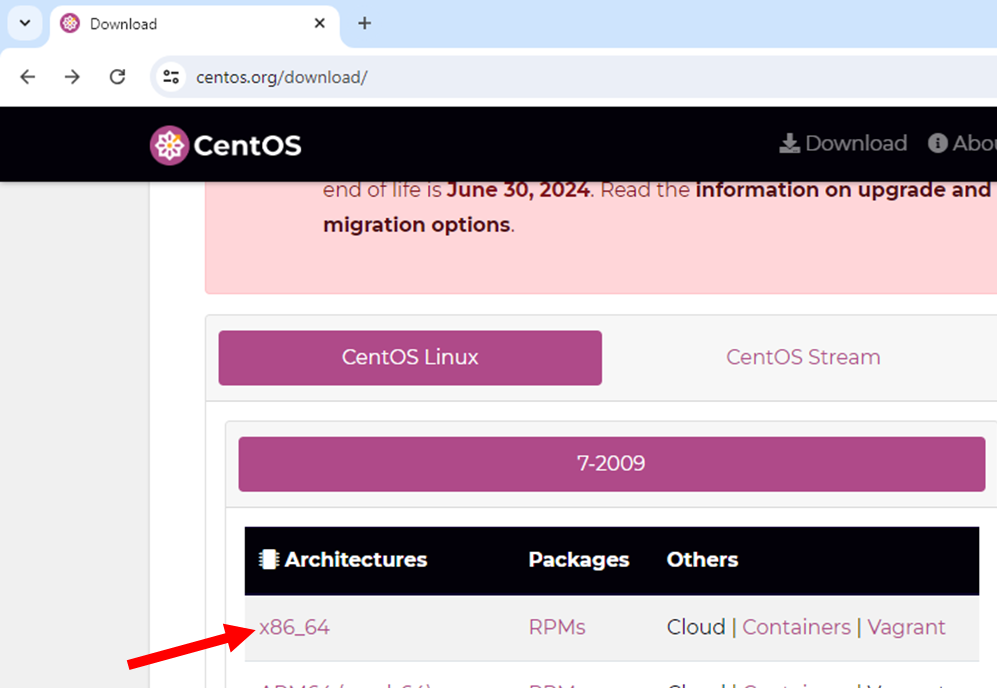This screenshot has height=688, width=997.
Task: Go back to the previous page
Action: [x=28, y=77]
